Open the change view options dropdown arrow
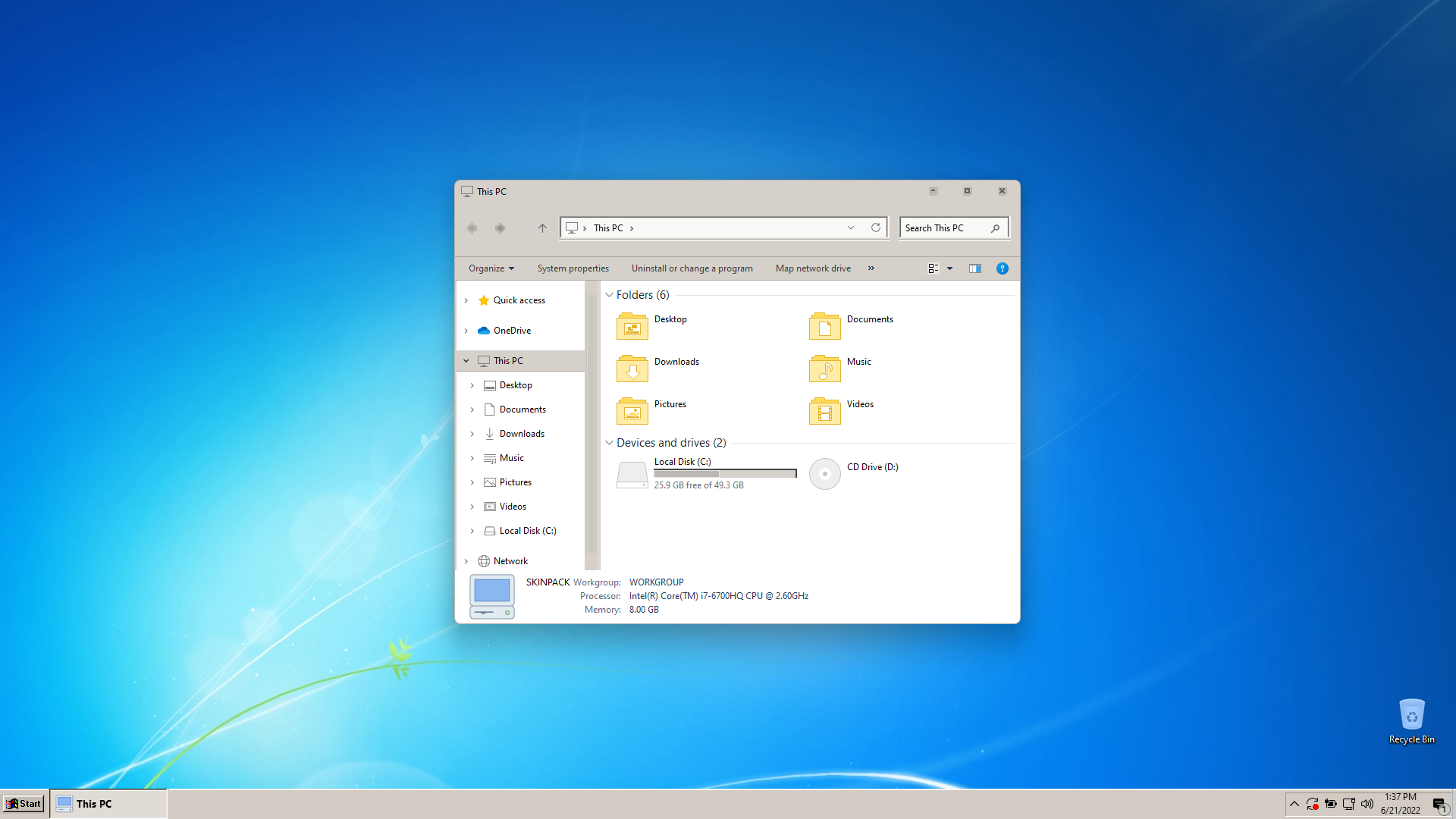Viewport: 1456px width, 819px height. 949,268
